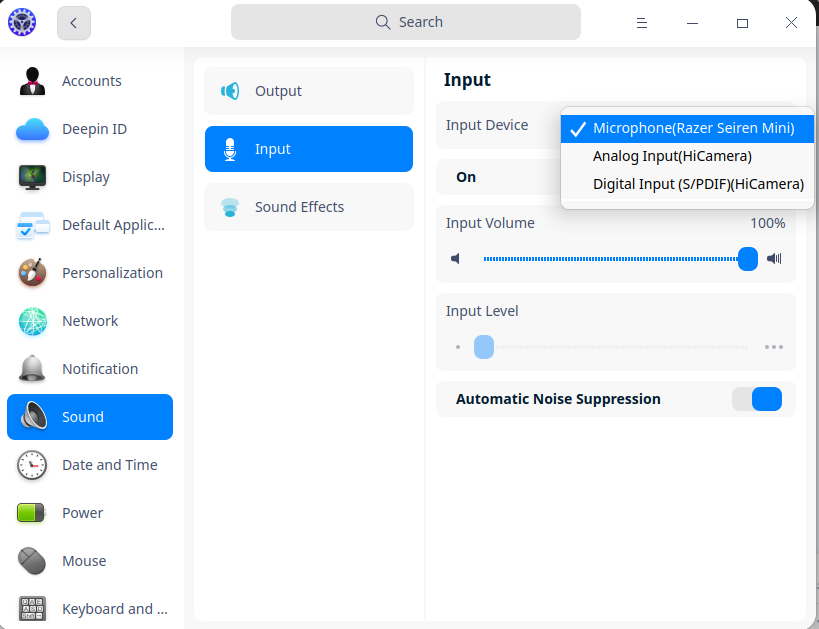Choose Analog Input (HiCamera) option
The width and height of the screenshot is (819, 629).
pos(672,156)
